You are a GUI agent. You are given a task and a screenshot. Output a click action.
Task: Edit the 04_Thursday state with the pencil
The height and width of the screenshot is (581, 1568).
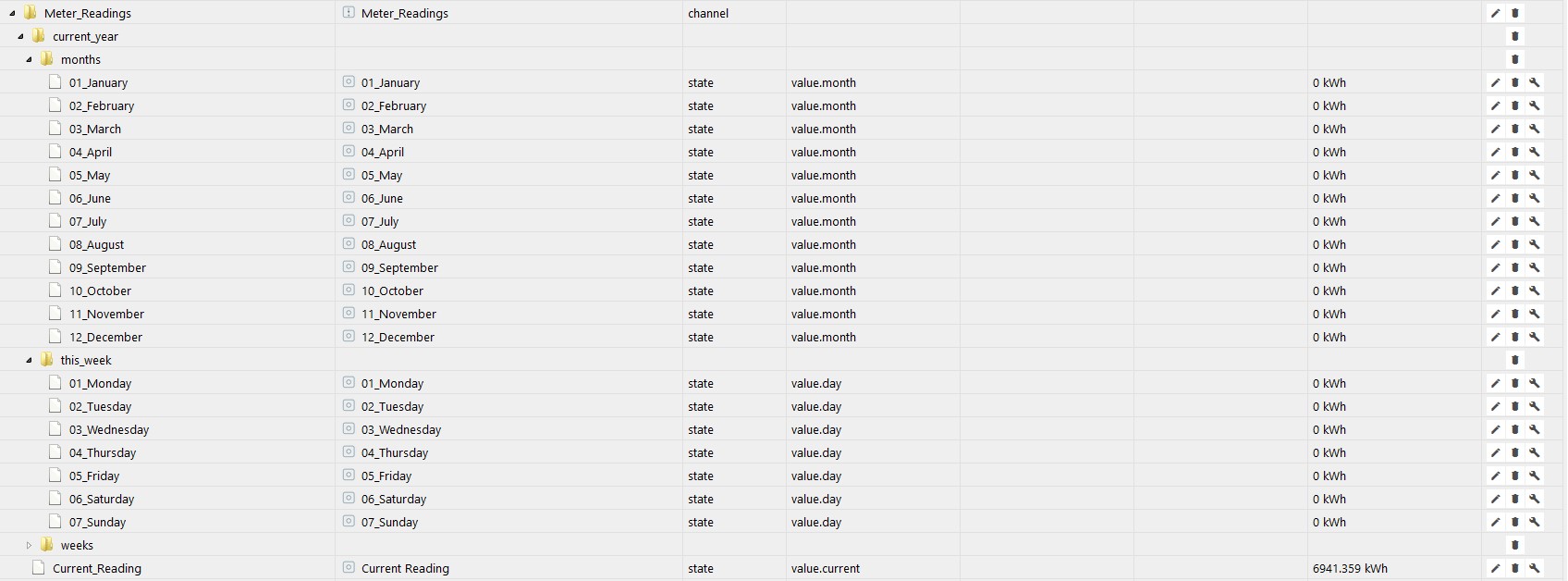click(1495, 452)
